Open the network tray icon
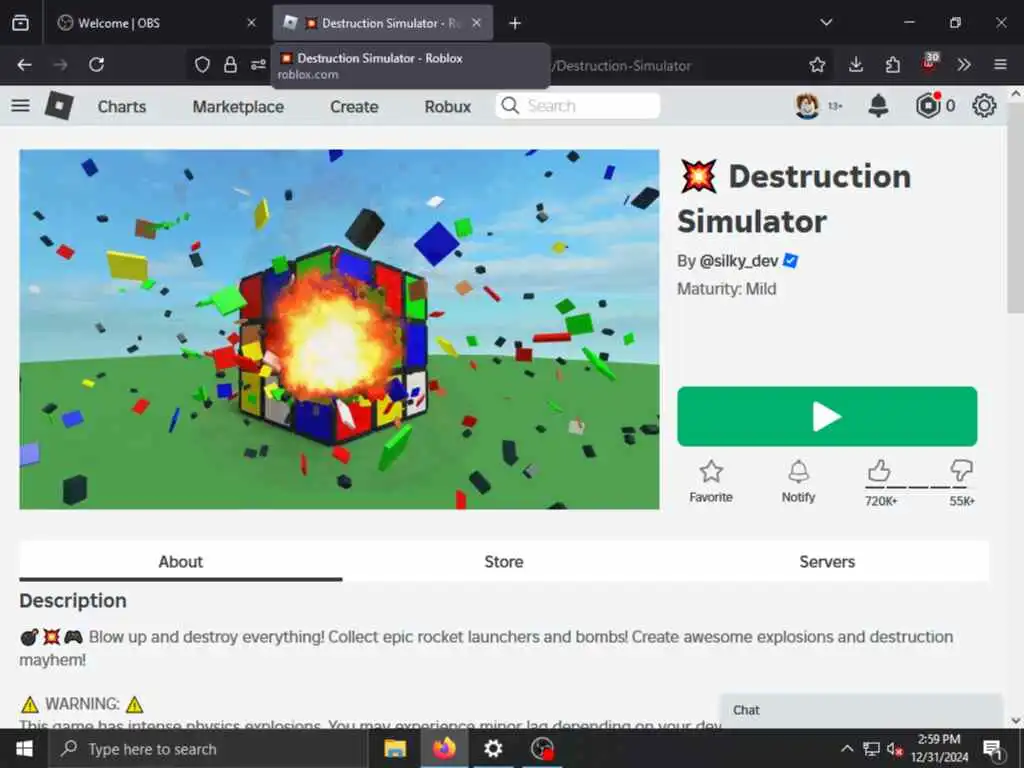The height and width of the screenshot is (768, 1024). pos(871,748)
